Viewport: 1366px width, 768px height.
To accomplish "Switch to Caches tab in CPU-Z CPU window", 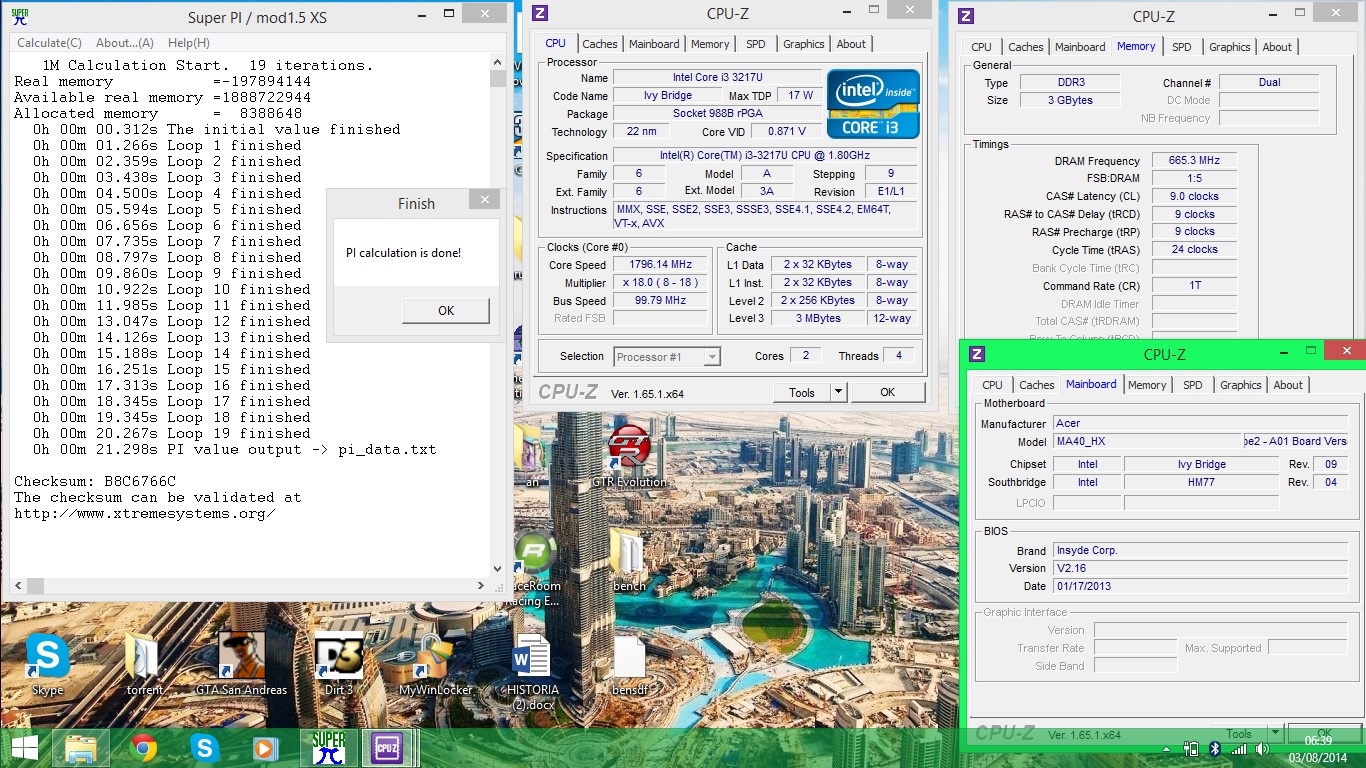I will (x=600, y=44).
